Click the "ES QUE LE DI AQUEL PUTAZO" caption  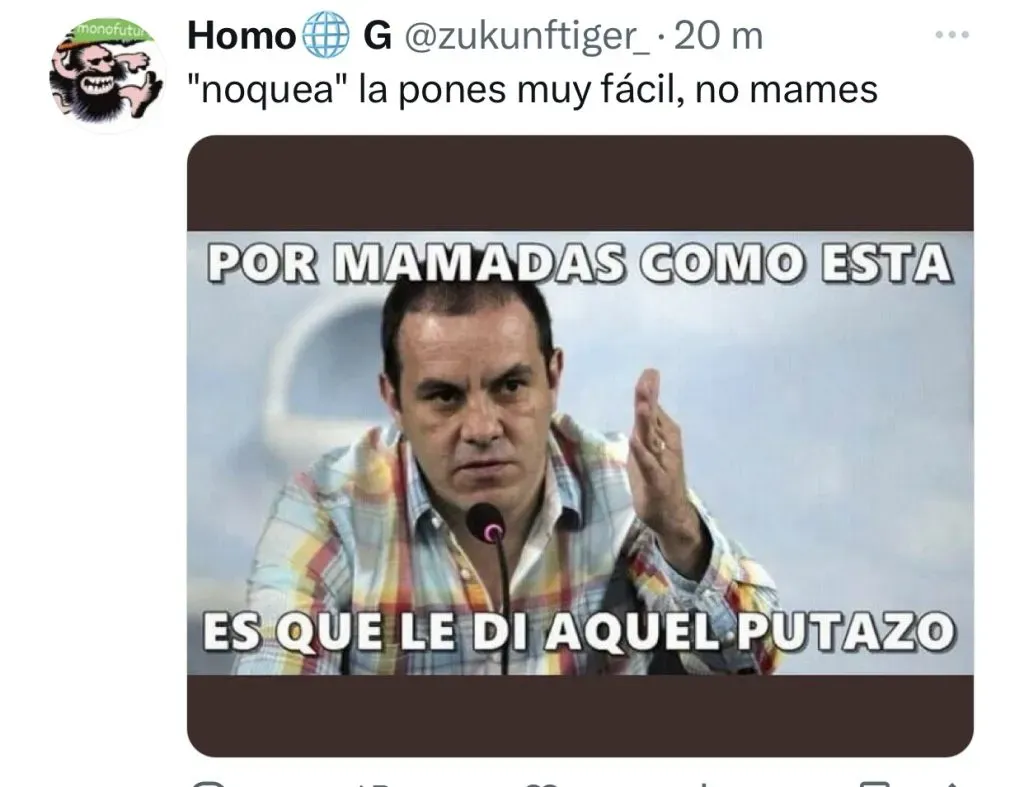point(579,632)
